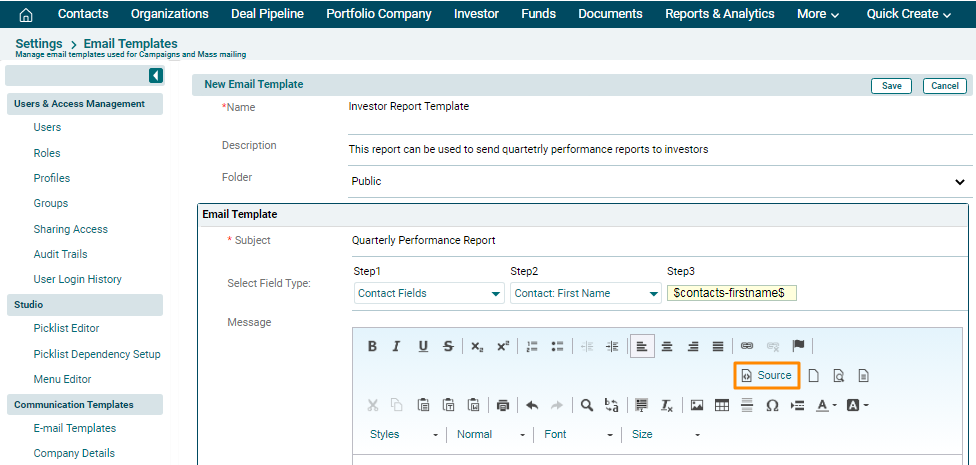Viewport: 976px width, 465px height.
Task: Expand the Font dropdown in editor
Action: point(579,435)
